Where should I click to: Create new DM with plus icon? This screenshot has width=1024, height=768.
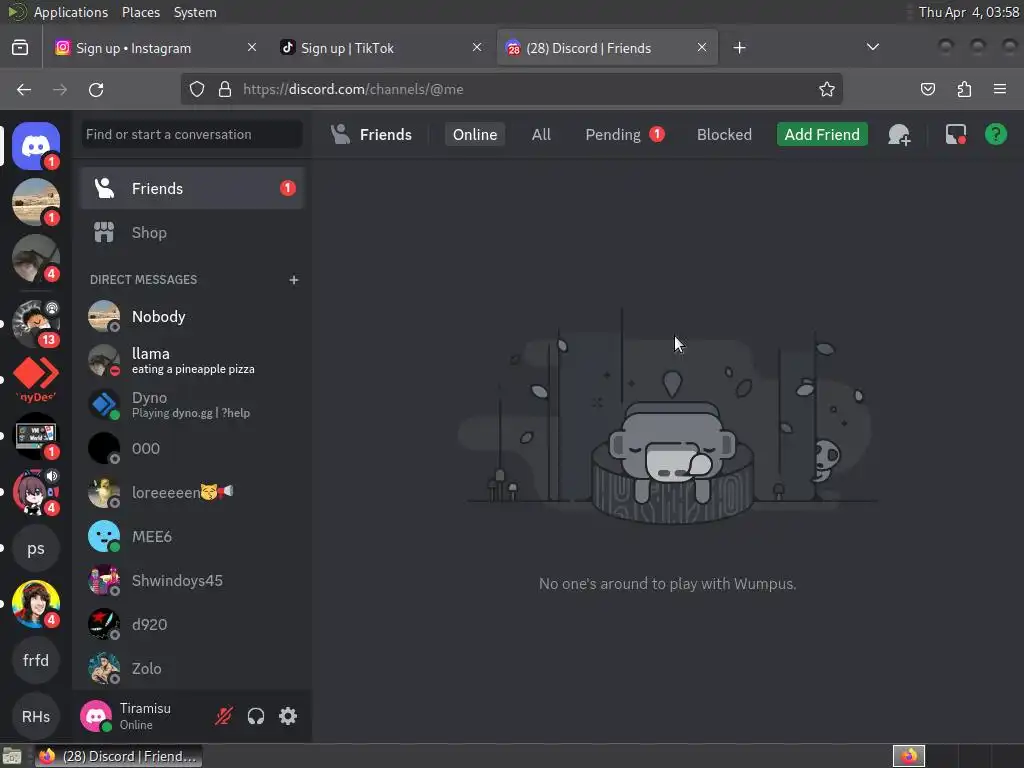pos(294,280)
